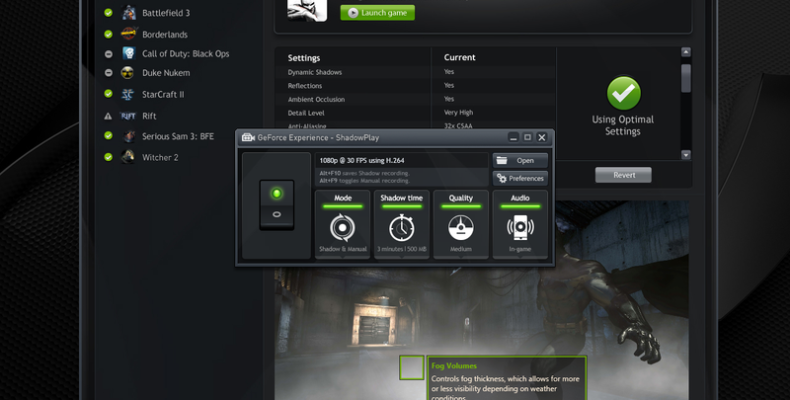Click green checkmark status beside Borderlands
The image size is (790, 400).
tap(108, 34)
